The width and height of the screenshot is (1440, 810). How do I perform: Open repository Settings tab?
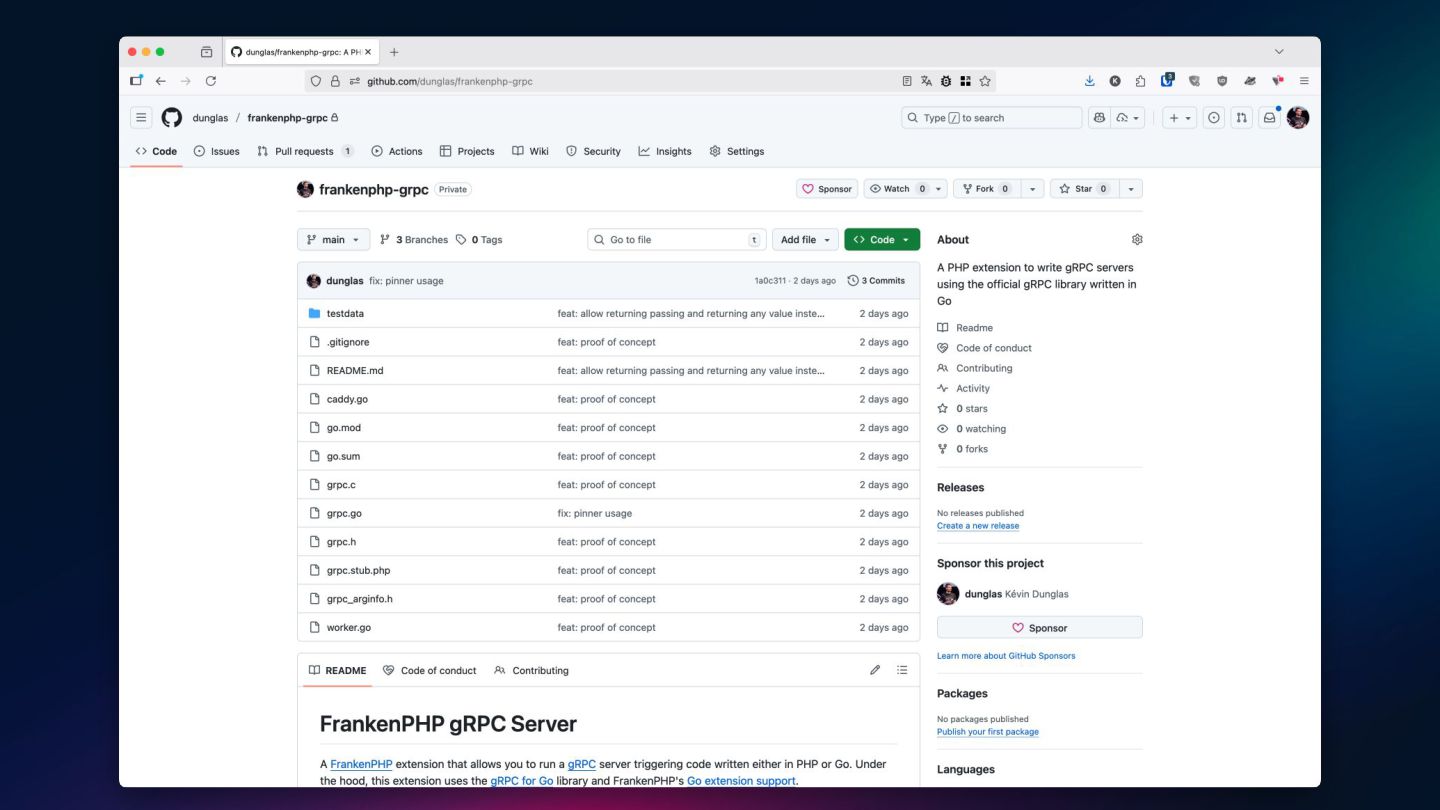(736, 151)
